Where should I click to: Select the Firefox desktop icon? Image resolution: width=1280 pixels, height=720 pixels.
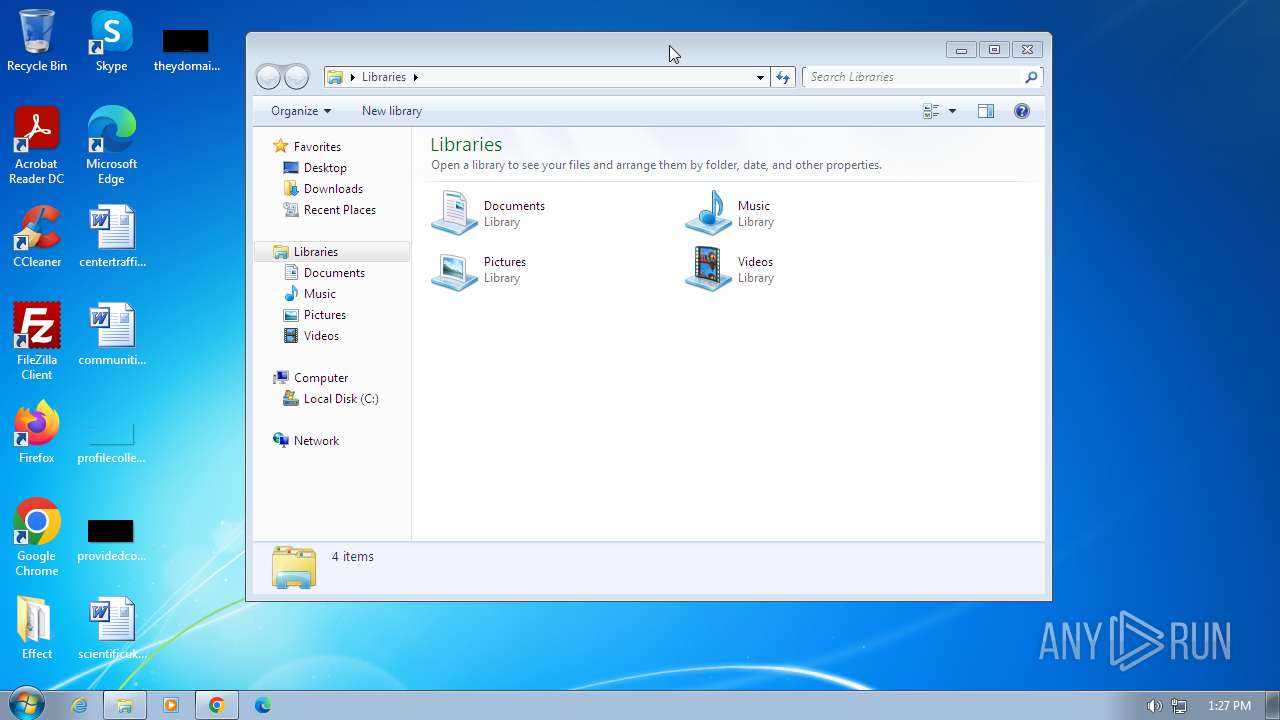click(x=37, y=433)
